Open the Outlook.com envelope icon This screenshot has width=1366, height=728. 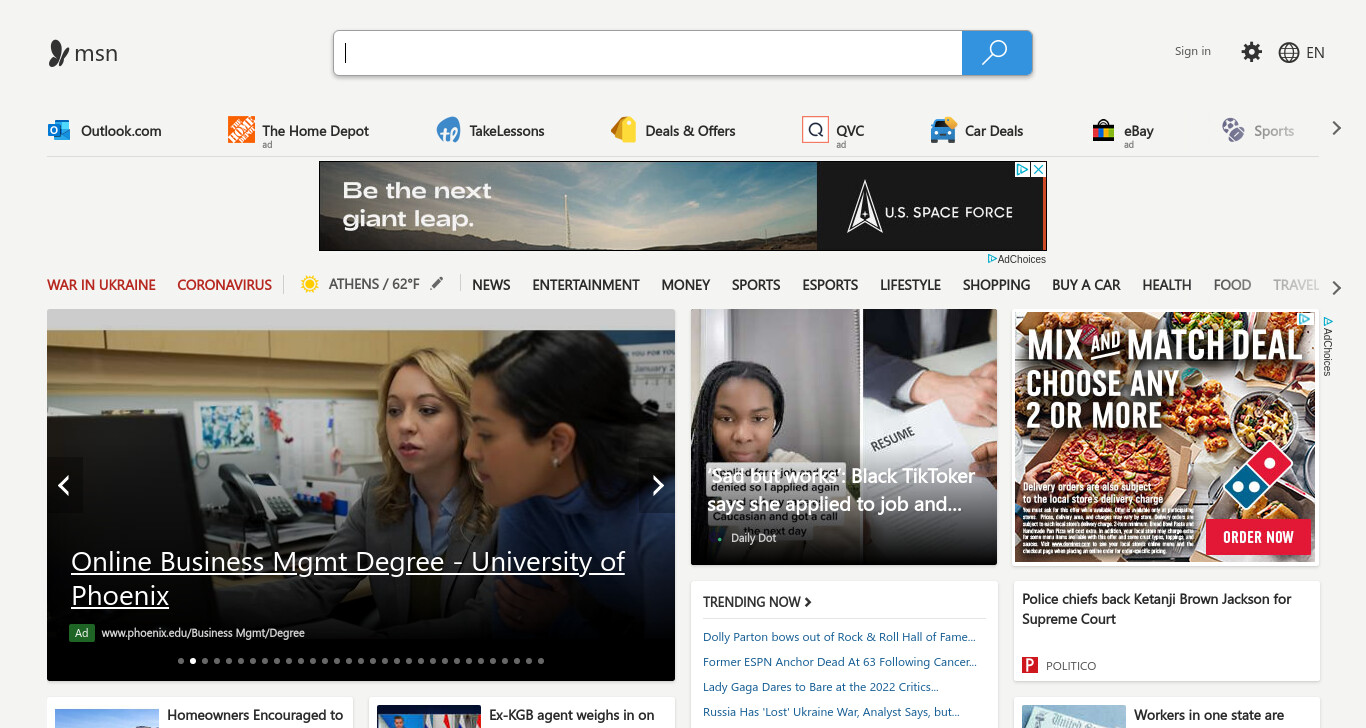(x=59, y=130)
